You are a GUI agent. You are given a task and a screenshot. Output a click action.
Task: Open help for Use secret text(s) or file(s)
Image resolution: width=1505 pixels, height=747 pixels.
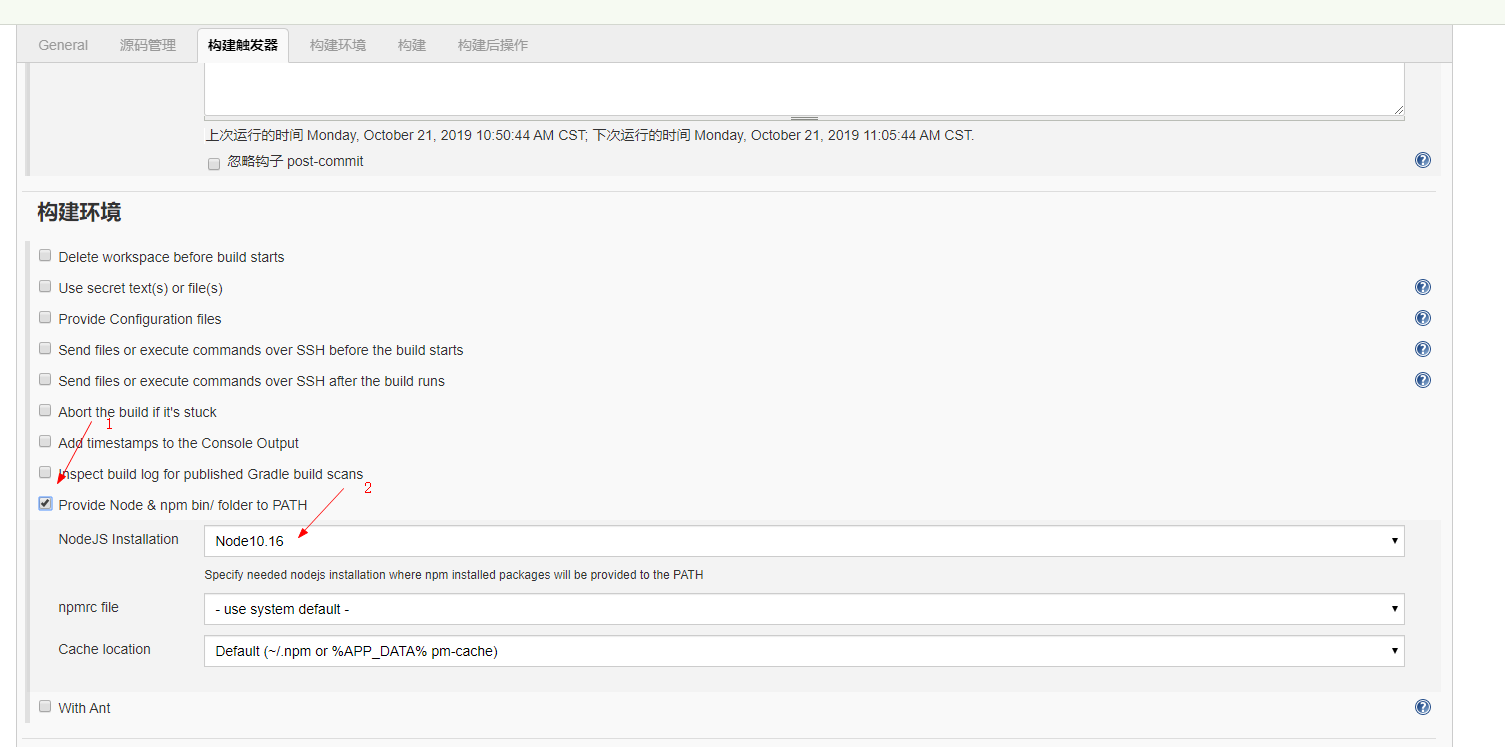[x=1422, y=287]
